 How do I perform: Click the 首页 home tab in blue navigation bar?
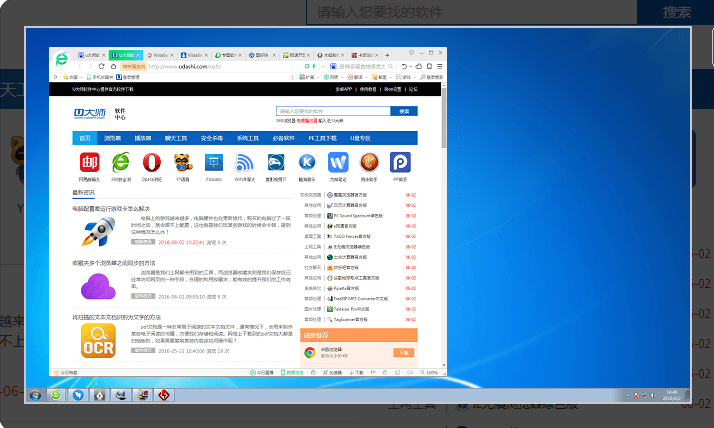coord(85,138)
